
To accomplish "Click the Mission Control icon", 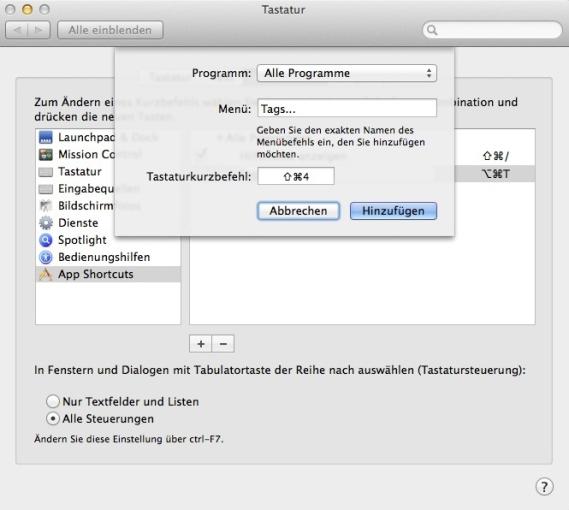I will pyautogui.click(x=46, y=154).
